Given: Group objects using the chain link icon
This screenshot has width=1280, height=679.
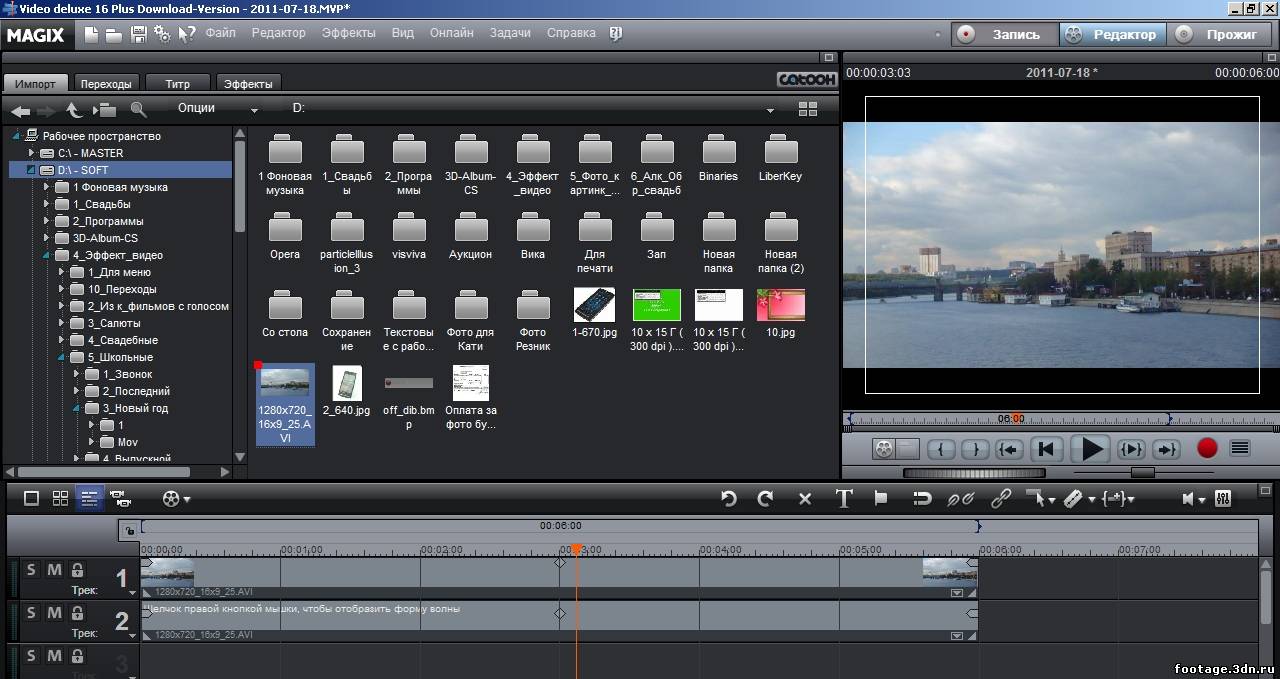Looking at the screenshot, I should click(1001, 498).
